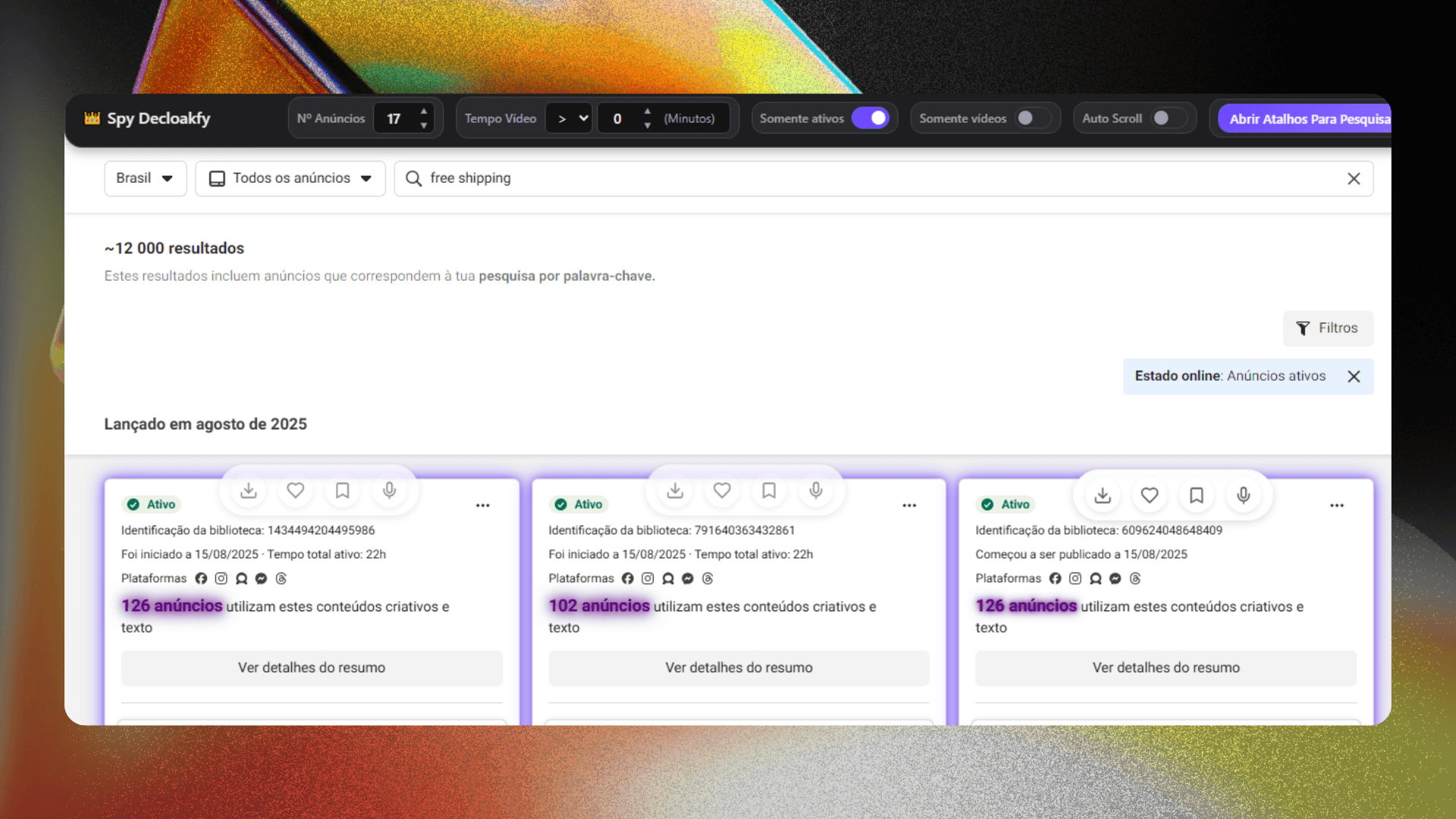Open "Ver detalhes do resumo" on the first ad
The image size is (1456, 819).
click(311, 668)
